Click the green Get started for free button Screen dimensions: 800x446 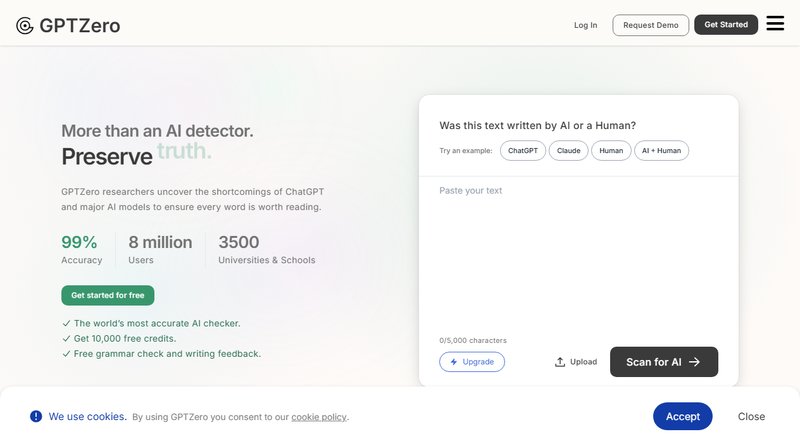click(108, 295)
